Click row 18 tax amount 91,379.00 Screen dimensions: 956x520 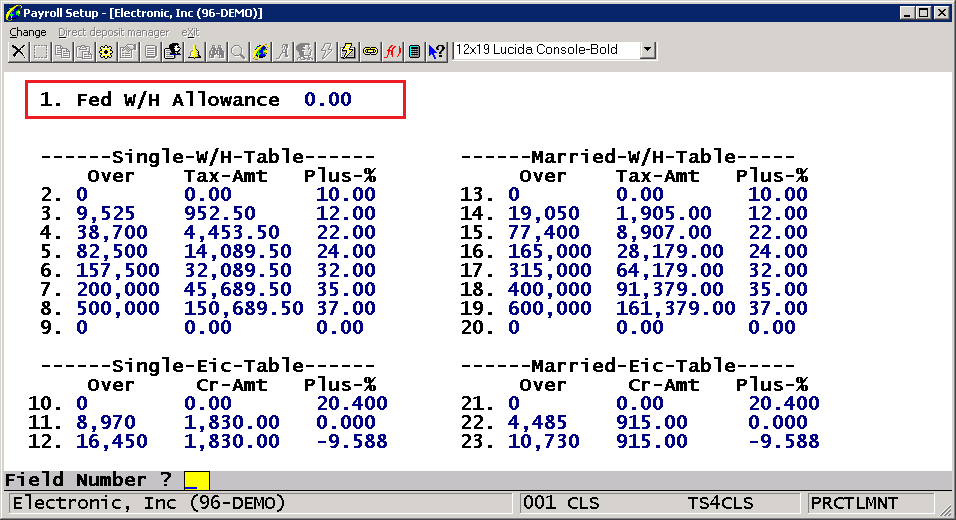(669, 289)
